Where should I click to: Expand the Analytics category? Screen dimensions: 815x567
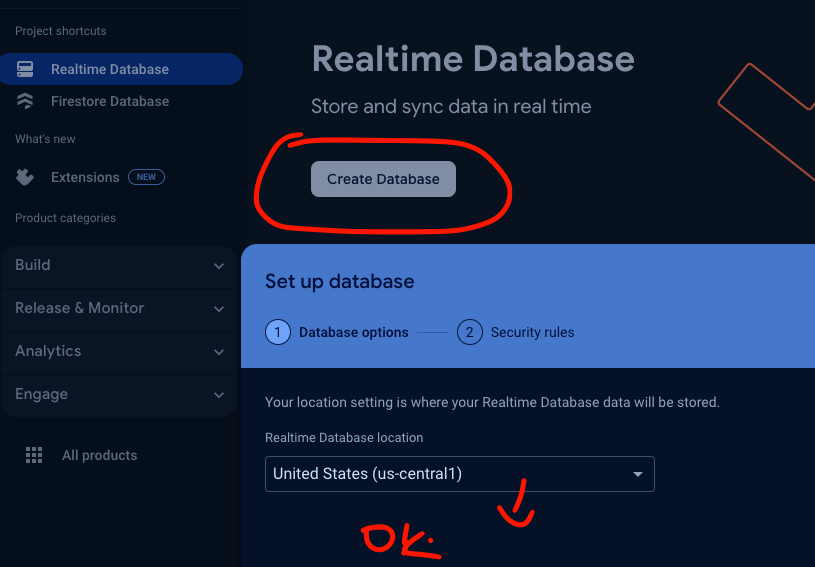119,351
